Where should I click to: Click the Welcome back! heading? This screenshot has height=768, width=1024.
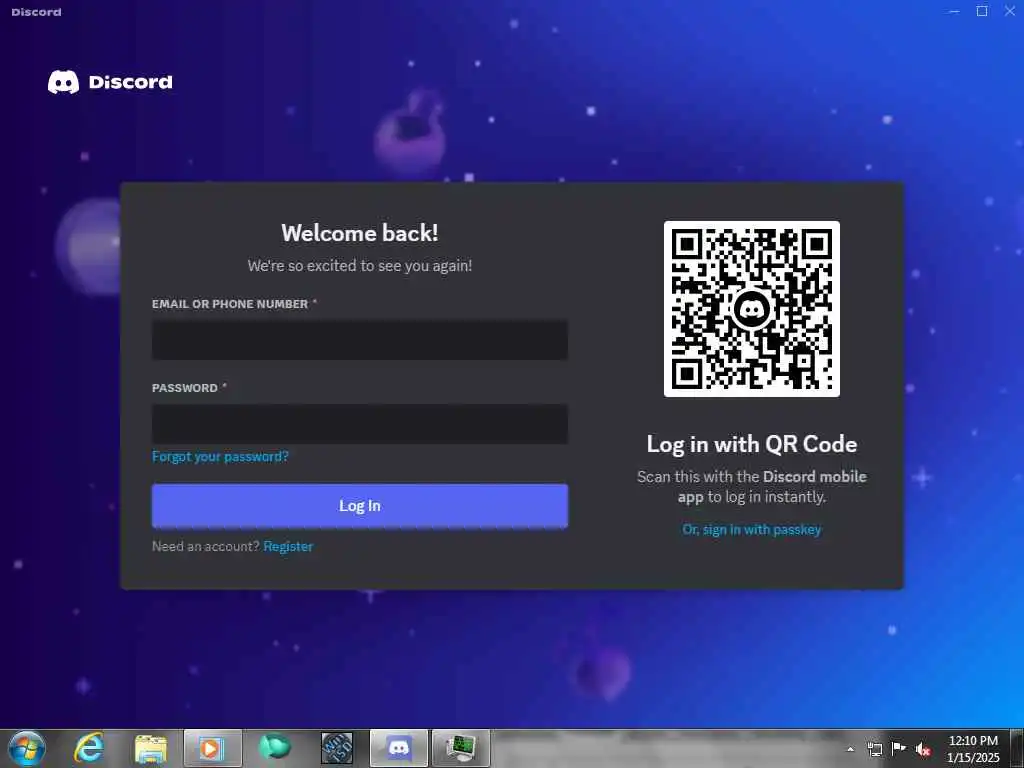click(360, 233)
